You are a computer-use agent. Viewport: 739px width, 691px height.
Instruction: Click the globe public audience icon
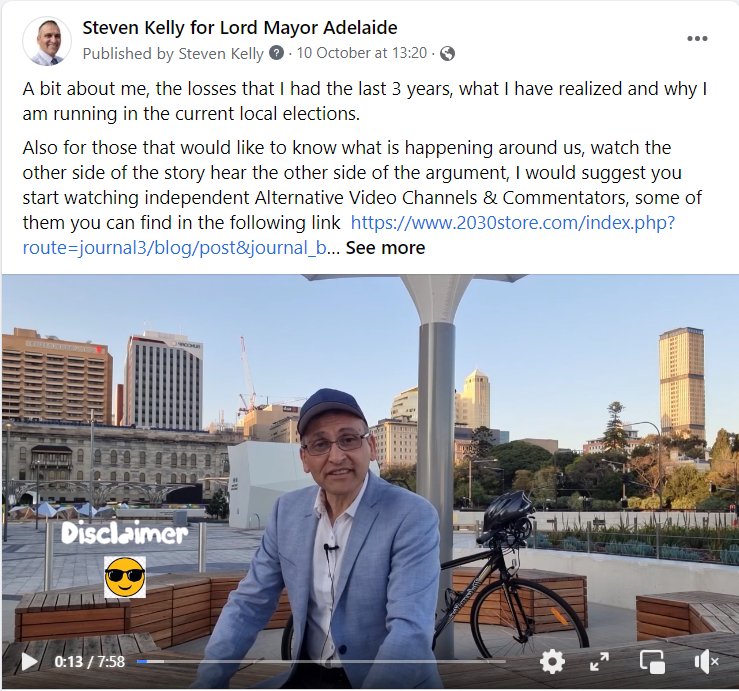point(447,54)
